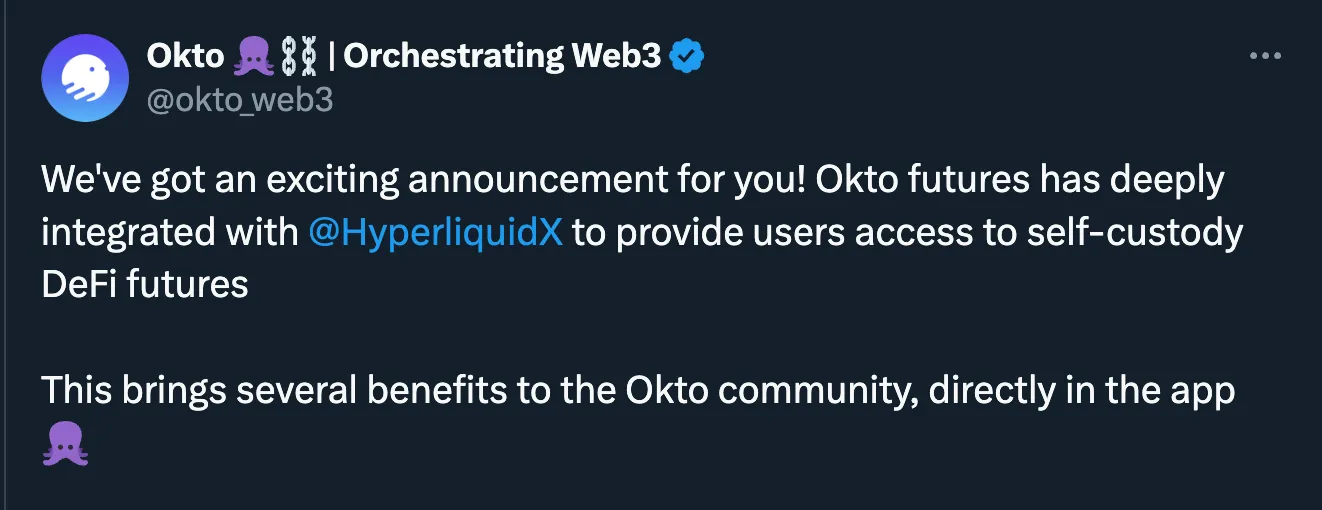The image size is (1322, 510).
Task: Click the blue verified checkmark badge
Action: pyautogui.click(x=687, y=57)
